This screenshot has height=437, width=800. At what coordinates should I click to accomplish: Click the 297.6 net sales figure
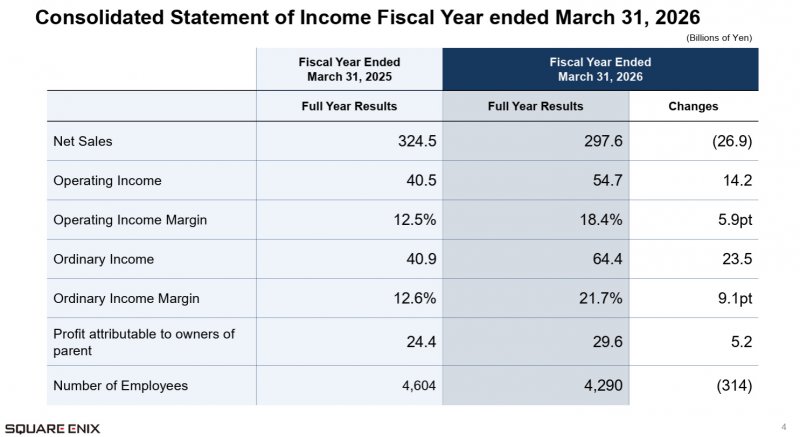coord(603,141)
